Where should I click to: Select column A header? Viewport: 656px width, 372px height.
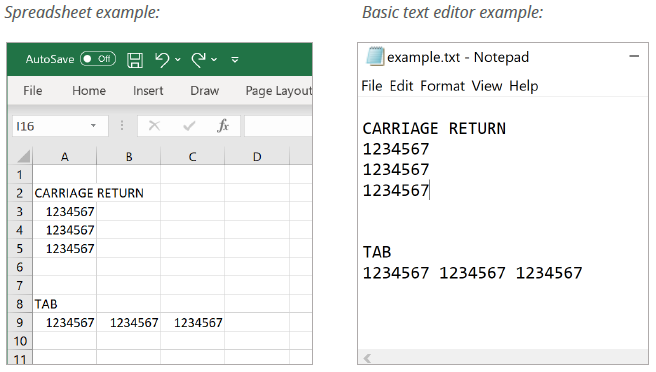coord(64,156)
